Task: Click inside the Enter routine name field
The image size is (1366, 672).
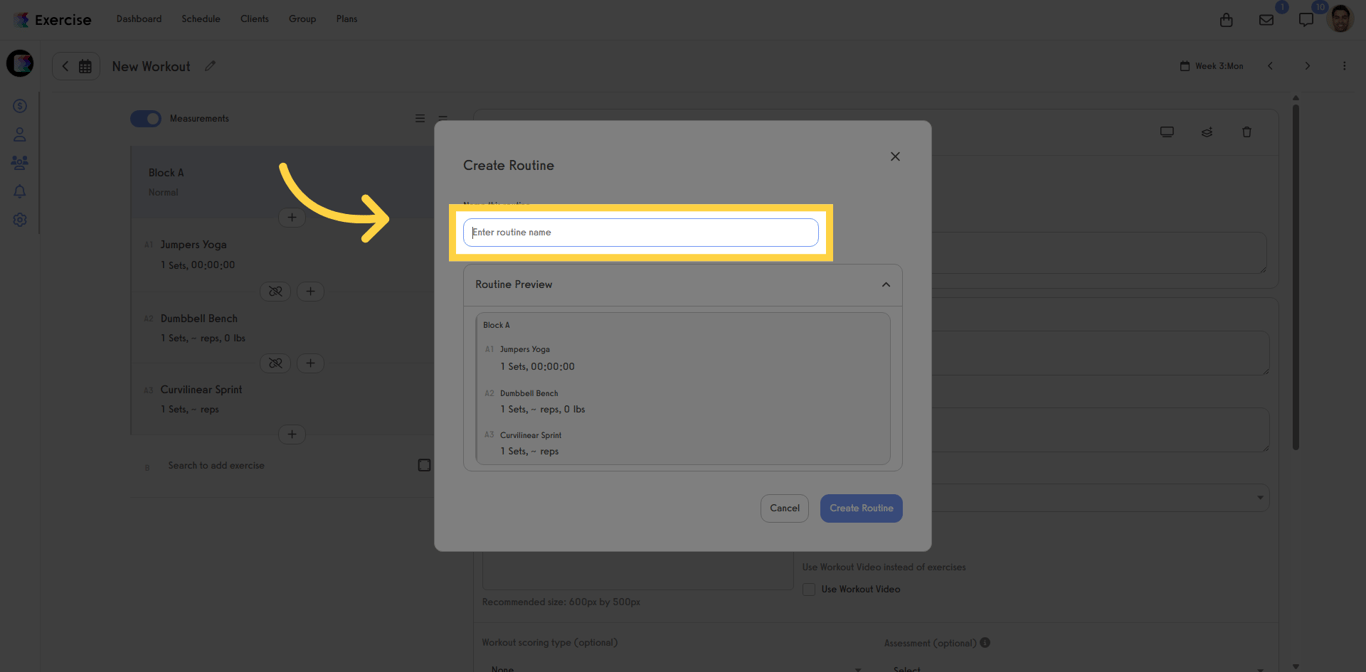Action: [x=640, y=232]
